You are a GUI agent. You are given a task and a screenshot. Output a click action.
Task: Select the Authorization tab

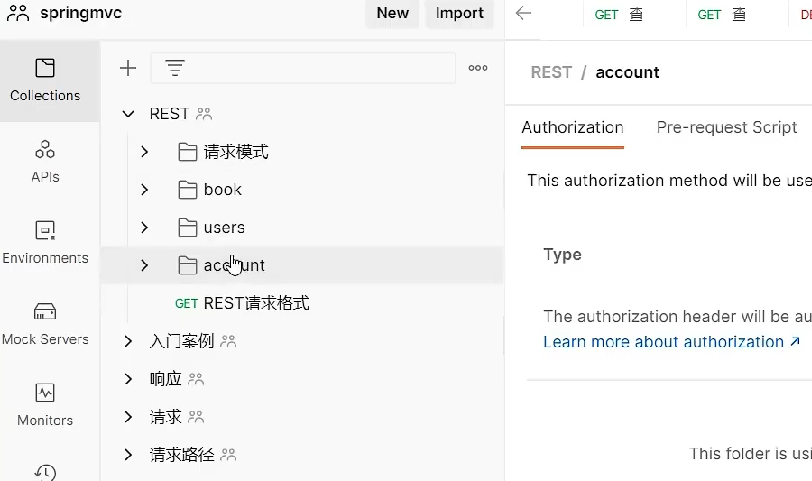click(x=572, y=127)
